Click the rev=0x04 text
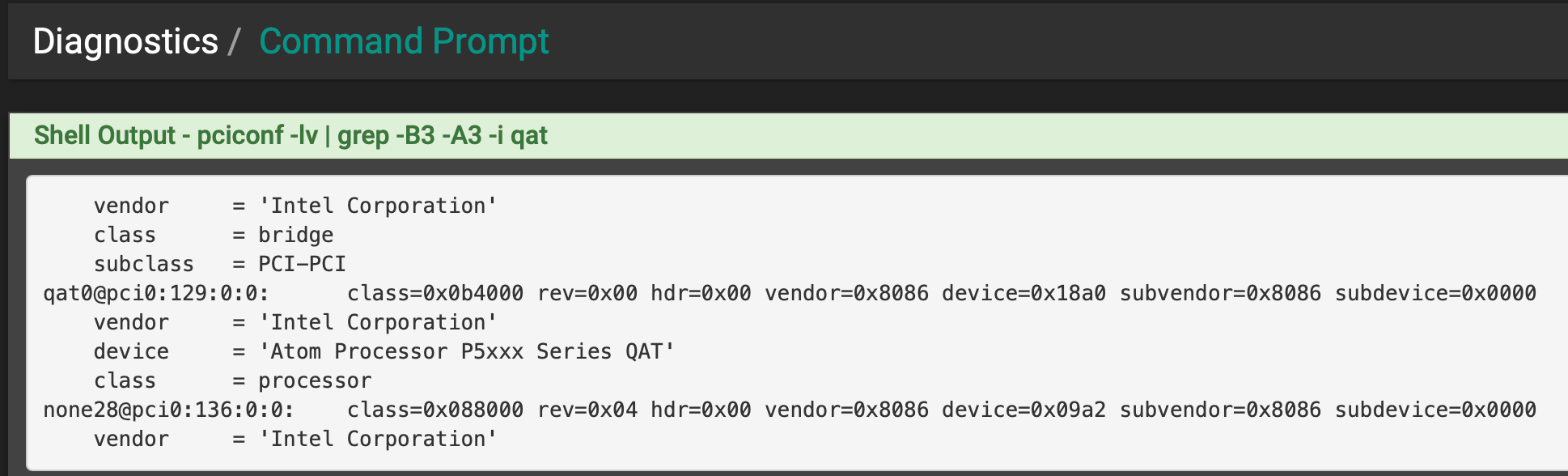1568x476 pixels. click(x=587, y=410)
